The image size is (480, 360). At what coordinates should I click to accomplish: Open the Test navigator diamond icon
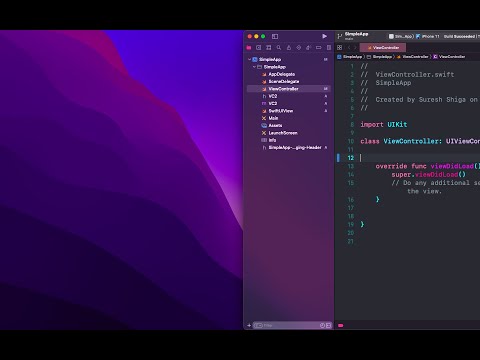tap(299, 48)
